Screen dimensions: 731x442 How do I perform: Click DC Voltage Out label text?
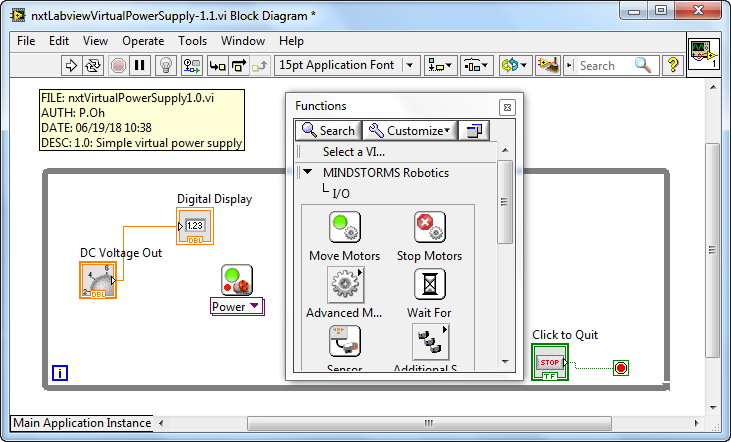[121, 253]
